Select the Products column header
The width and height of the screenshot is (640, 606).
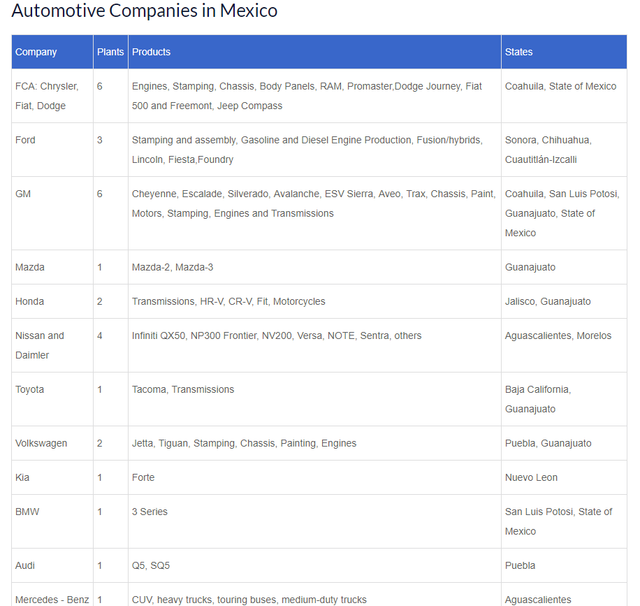315,52
